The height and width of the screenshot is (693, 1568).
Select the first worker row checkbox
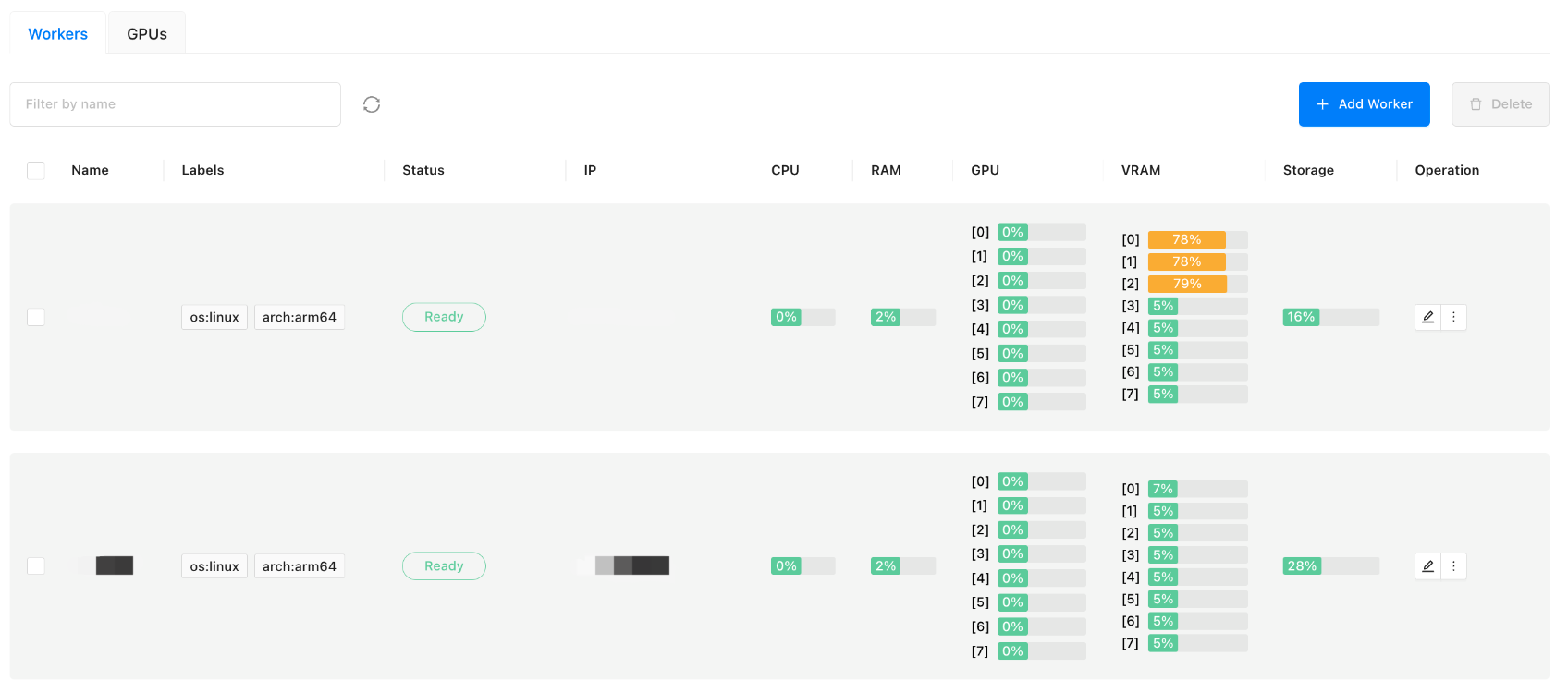pos(36,317)
